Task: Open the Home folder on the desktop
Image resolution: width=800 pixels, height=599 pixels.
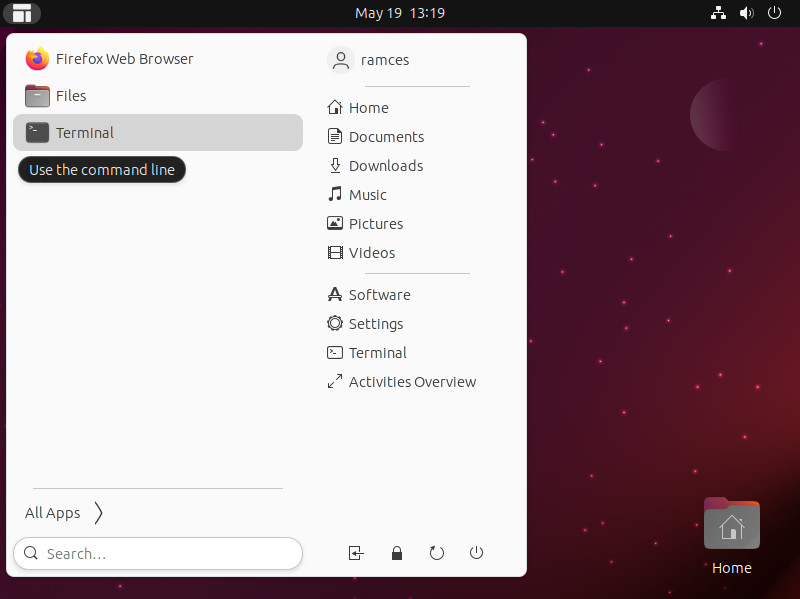Action: (731, 523)
